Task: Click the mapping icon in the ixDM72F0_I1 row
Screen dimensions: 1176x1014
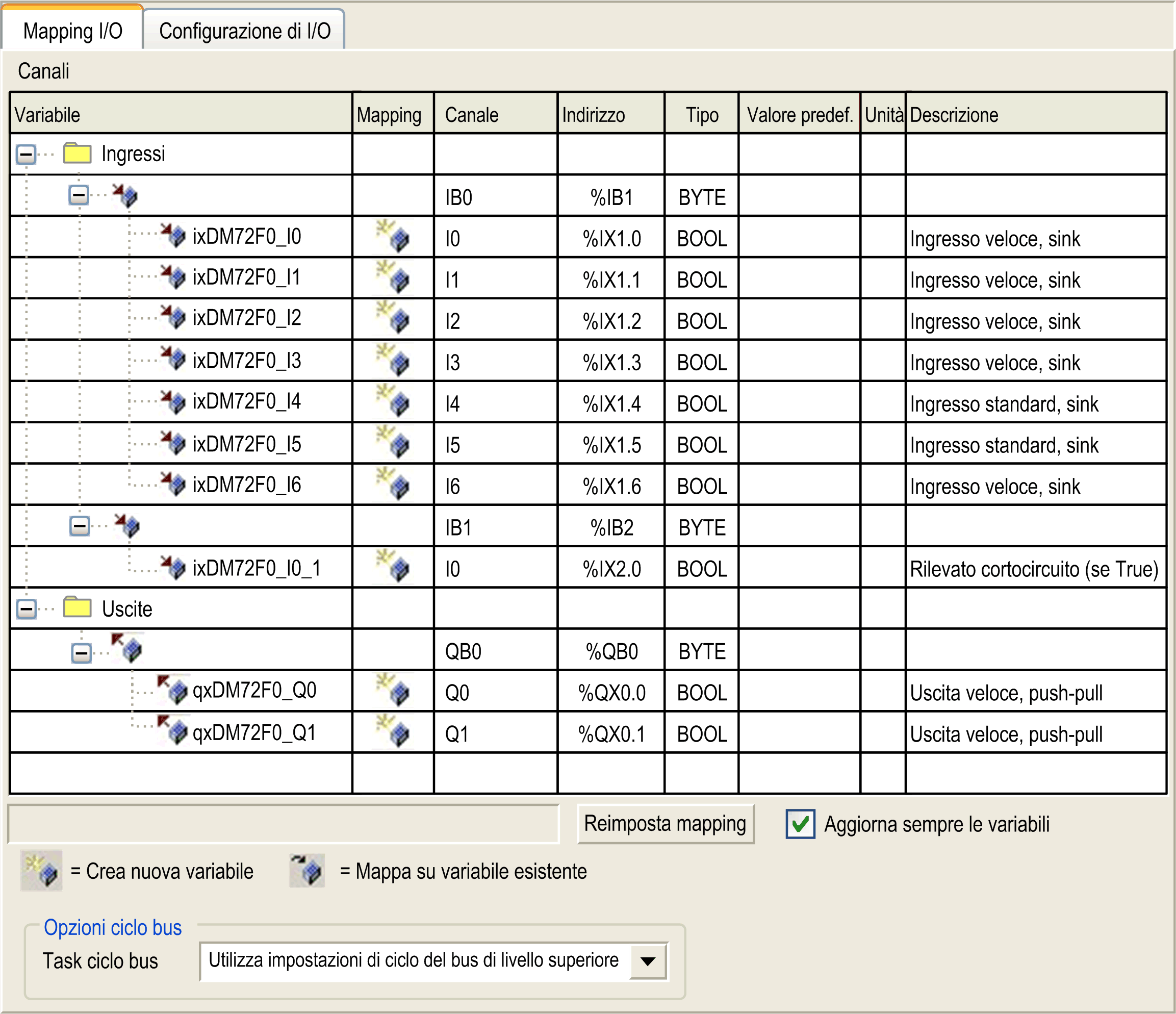Action: click(393, 276)
